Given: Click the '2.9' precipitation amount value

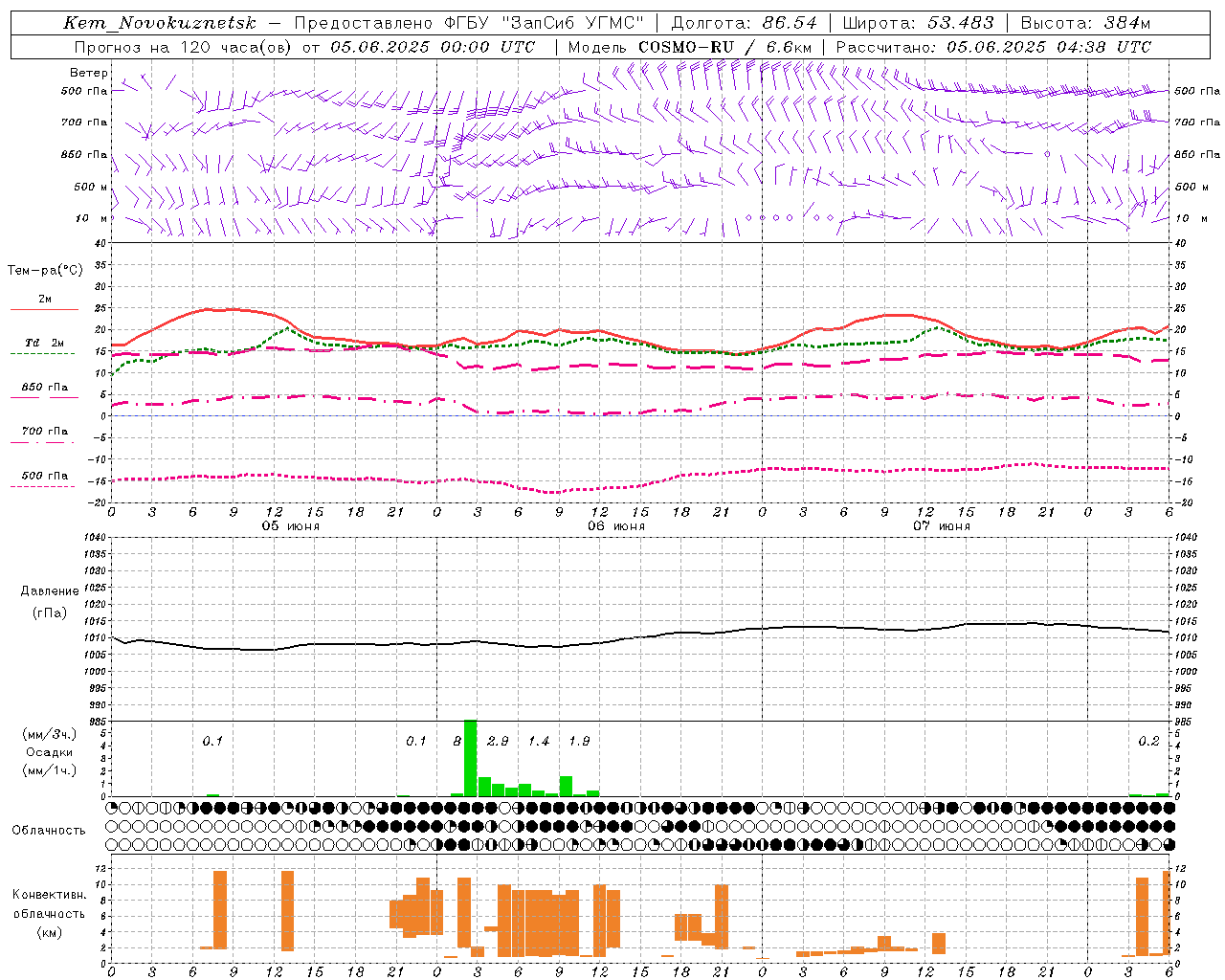Looking at the screenshot, I should pos(498,742).
